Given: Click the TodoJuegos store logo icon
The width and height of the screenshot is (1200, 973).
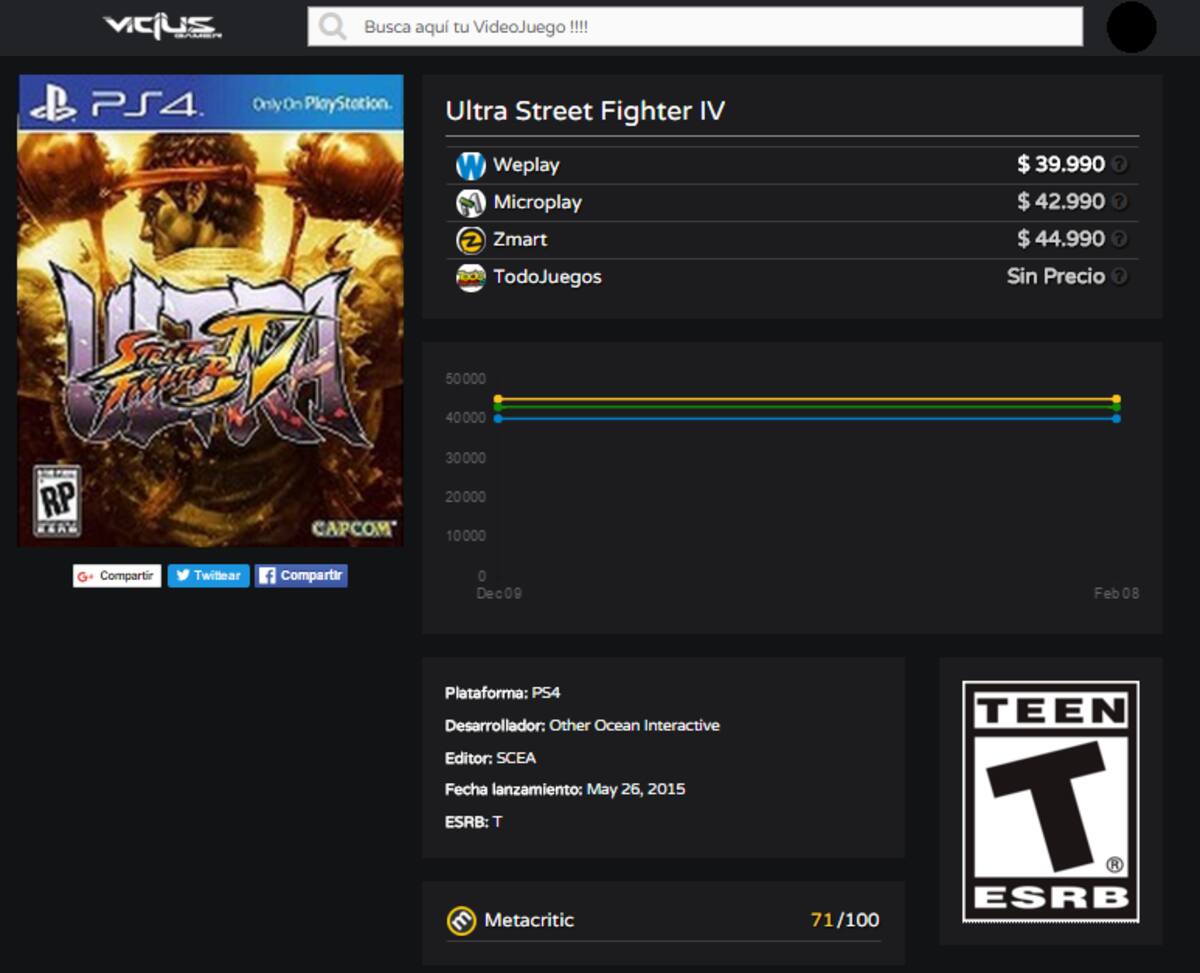Looking at the screenshot, I should point(470,277).
